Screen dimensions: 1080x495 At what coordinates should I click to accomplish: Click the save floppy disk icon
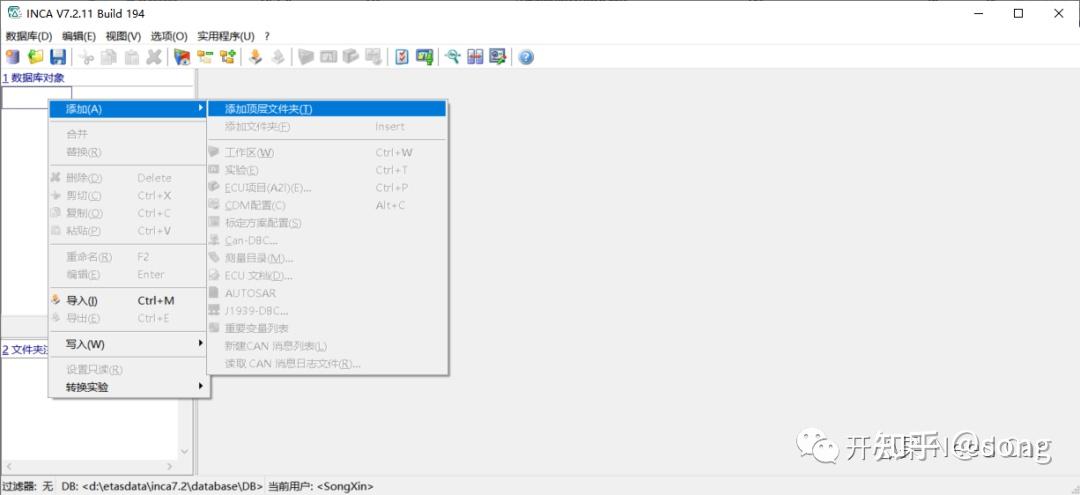(x=58, y=57)
